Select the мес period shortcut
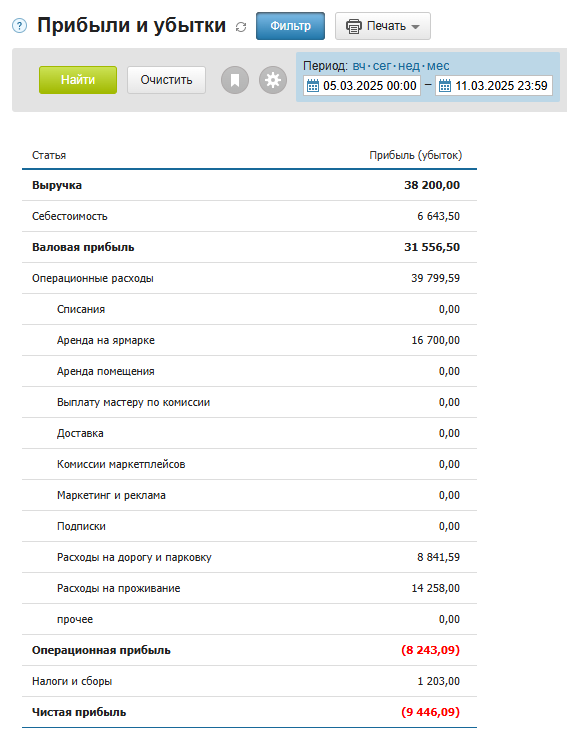Image resolution: width=567 pixels, height=752 pixels. click(x=438, y=66)
